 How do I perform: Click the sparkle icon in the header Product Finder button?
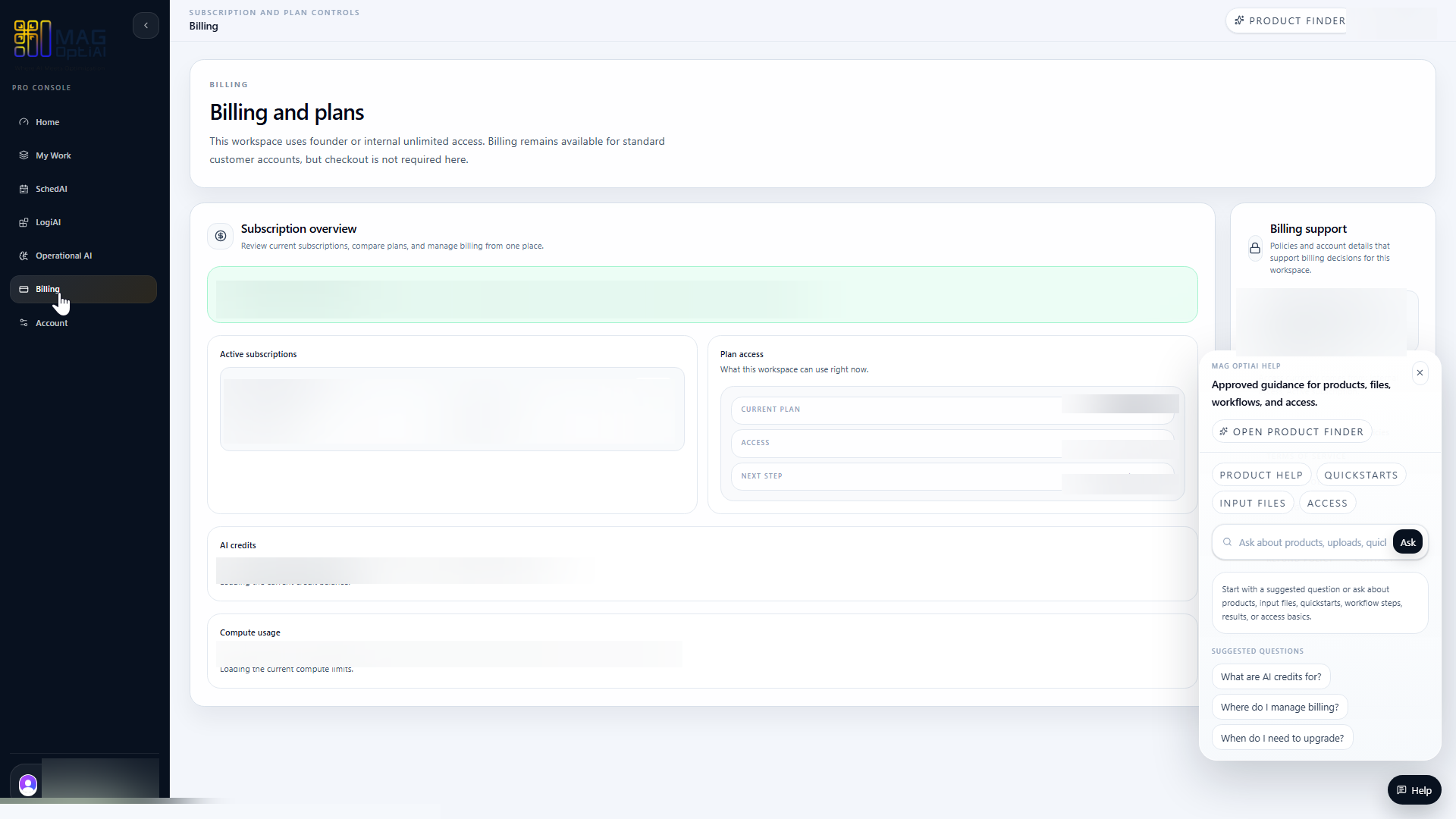(1239, 20)
